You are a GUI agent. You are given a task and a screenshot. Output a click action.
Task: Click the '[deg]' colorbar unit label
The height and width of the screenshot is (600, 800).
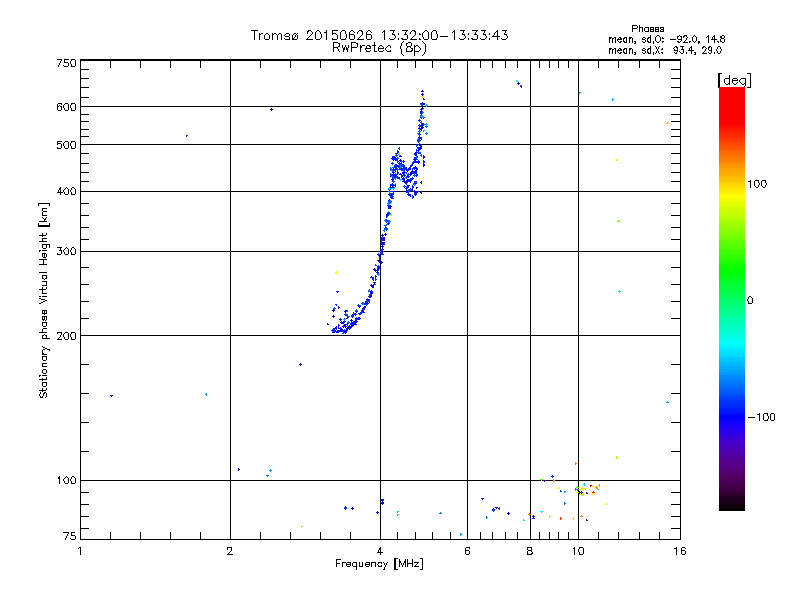point(734,80)
